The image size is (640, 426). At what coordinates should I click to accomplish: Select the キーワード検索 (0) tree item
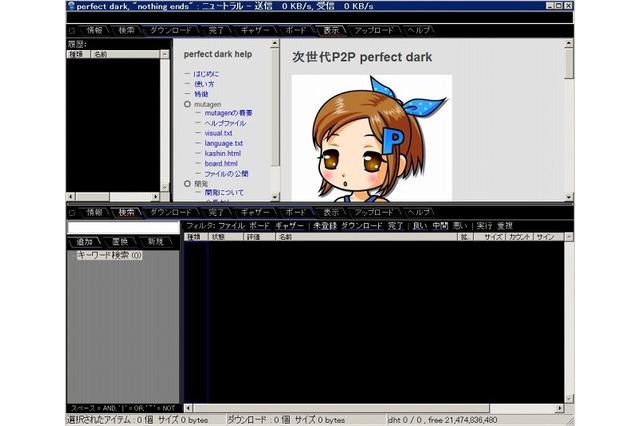coord(109,255)
